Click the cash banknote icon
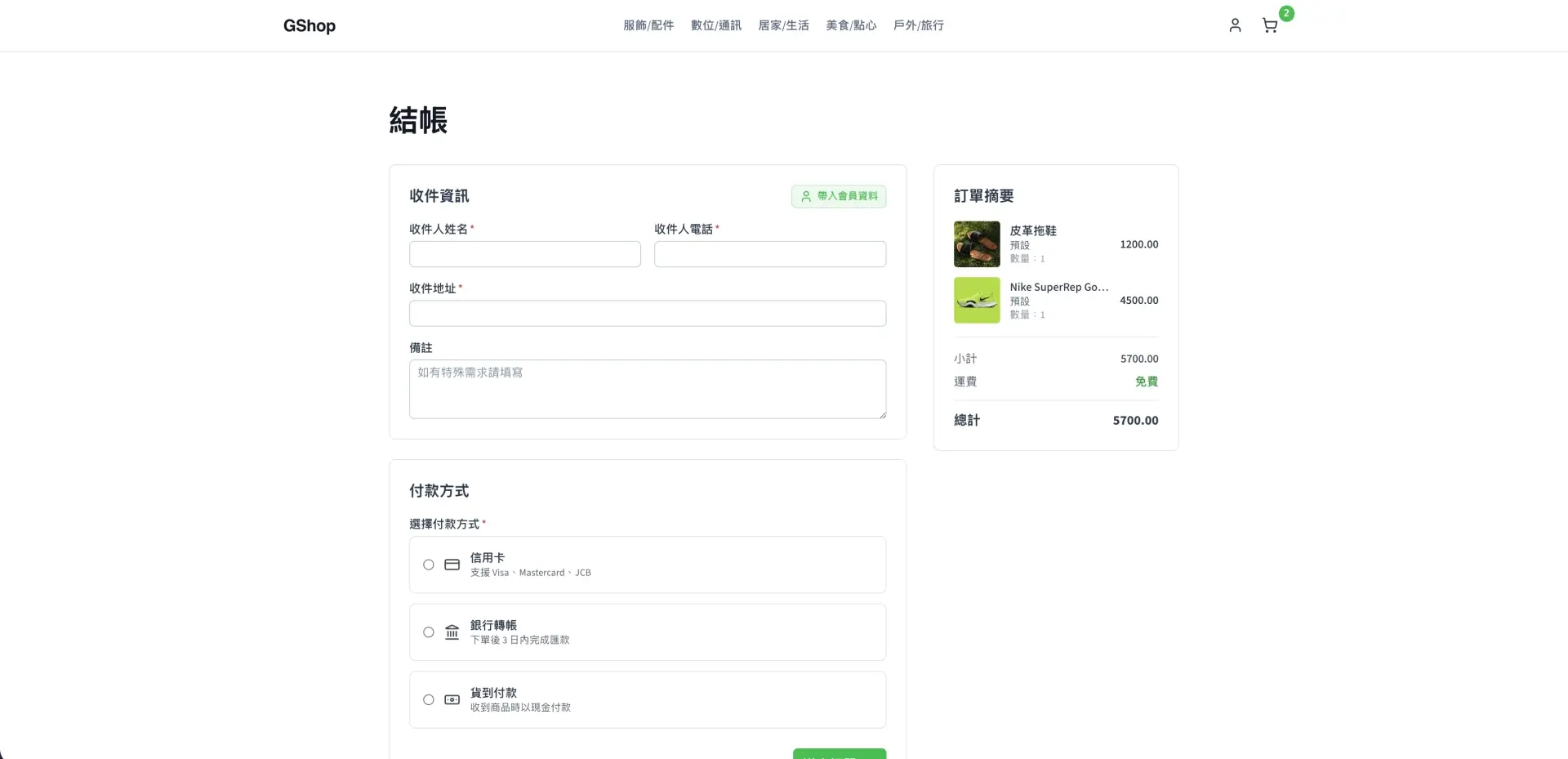The width and height of the screenshot is (1568, 759). [x=452, y=699]
